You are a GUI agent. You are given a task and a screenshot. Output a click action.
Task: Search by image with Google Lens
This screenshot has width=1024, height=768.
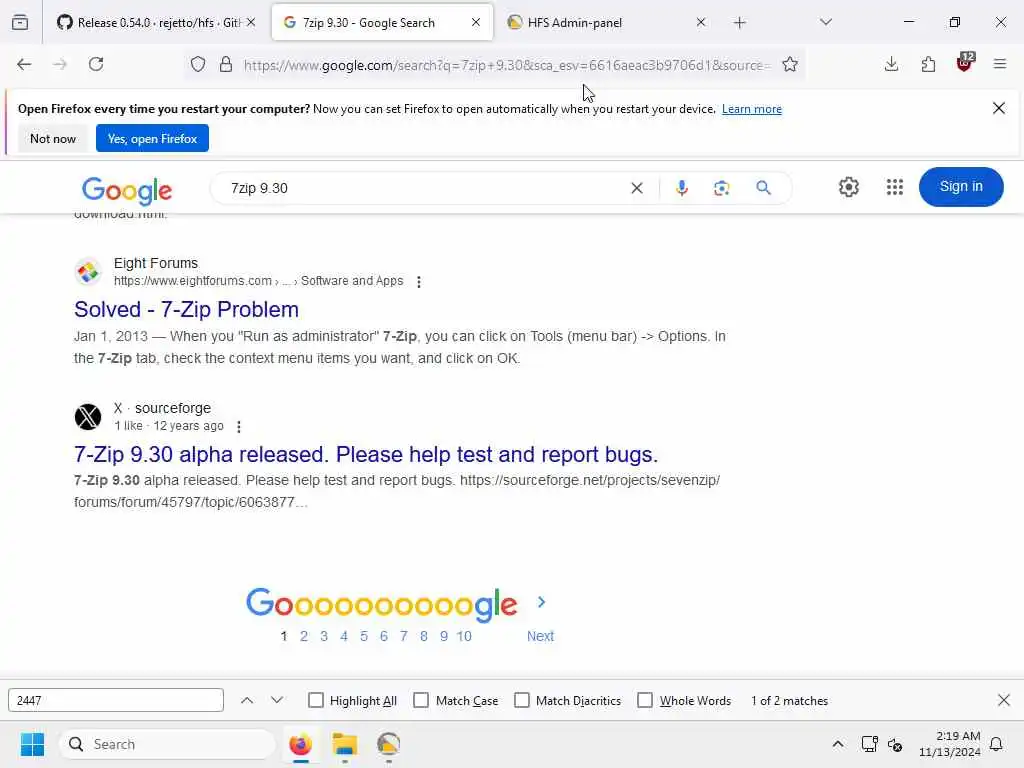722,188
